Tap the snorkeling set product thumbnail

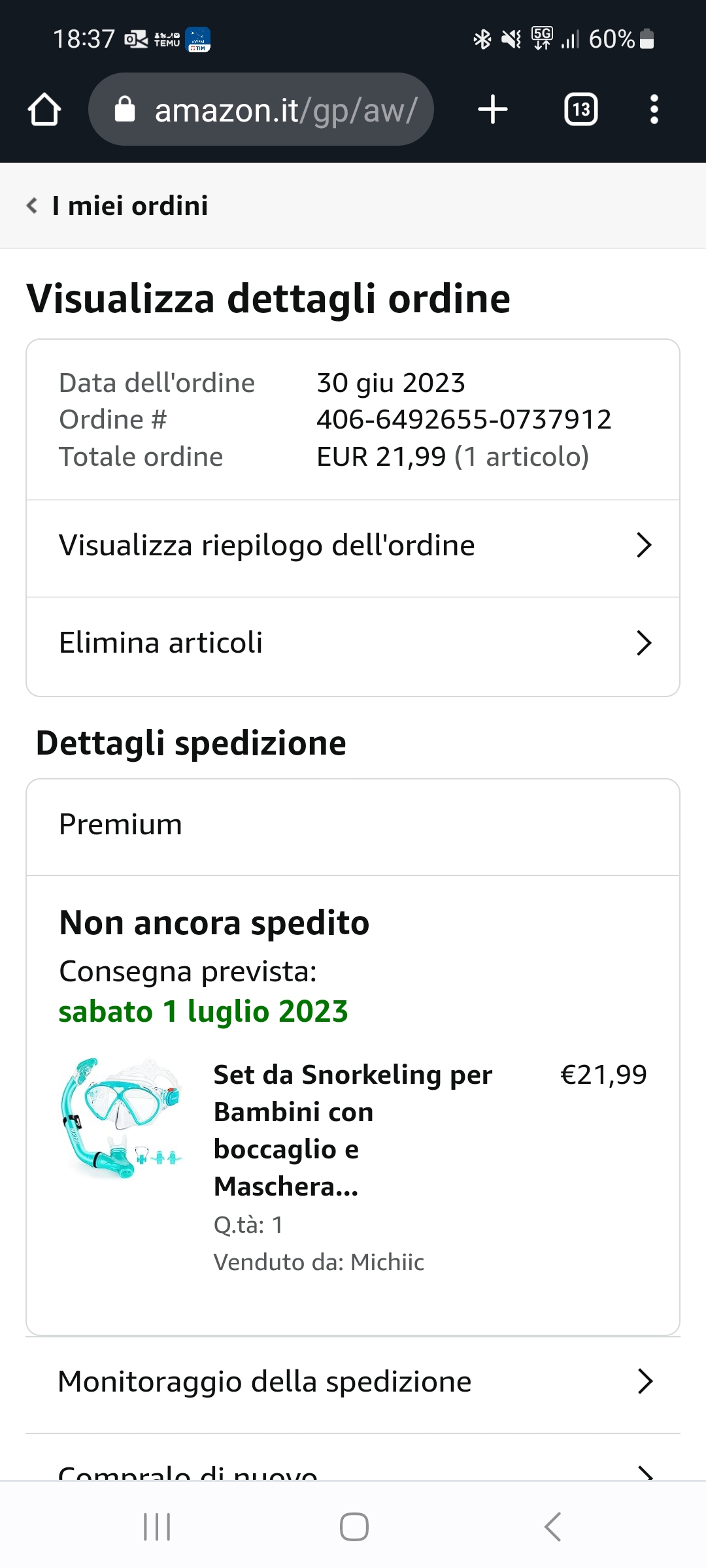point(121,1119)
